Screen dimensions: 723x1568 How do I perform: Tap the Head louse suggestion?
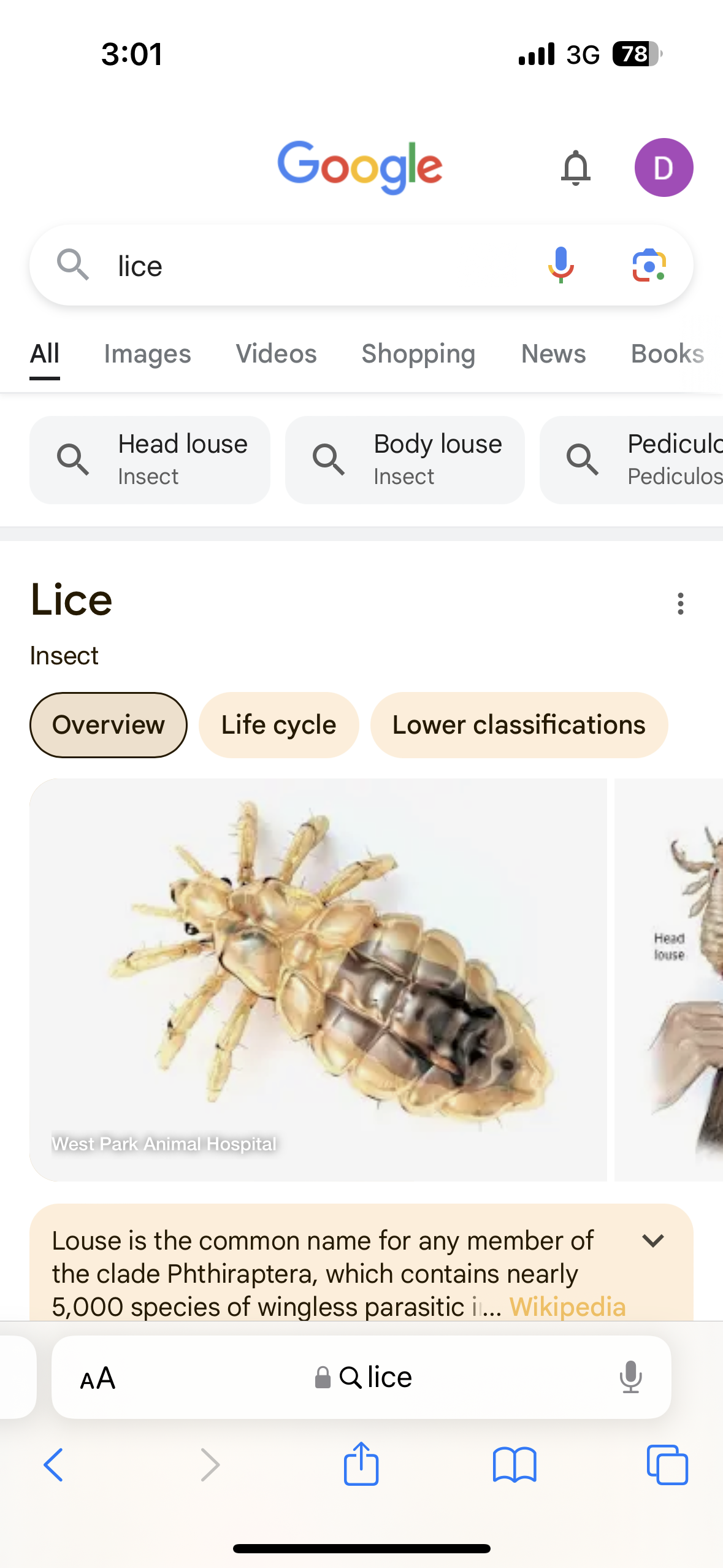[x=150, y=459]
